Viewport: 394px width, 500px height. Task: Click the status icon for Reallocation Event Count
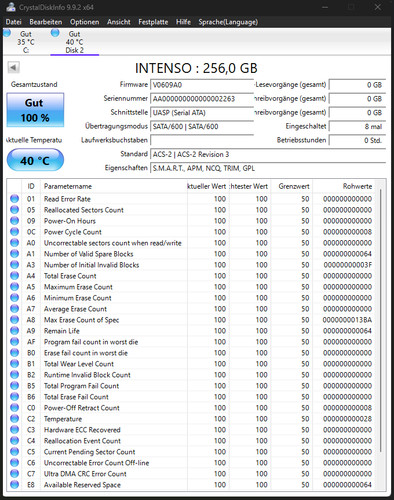tap(14, 441)
